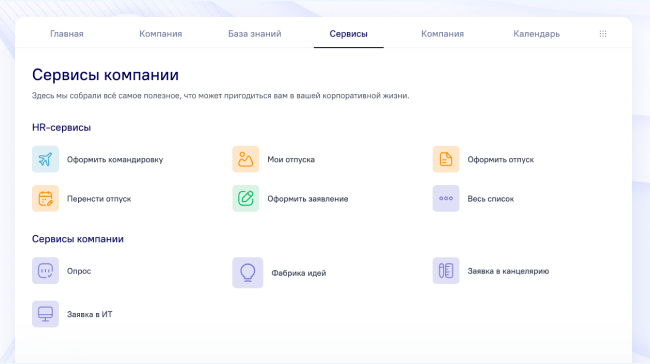Open the Фабрика идей link
This screenshot has height=364, width=650.
[x=298, y=273]
